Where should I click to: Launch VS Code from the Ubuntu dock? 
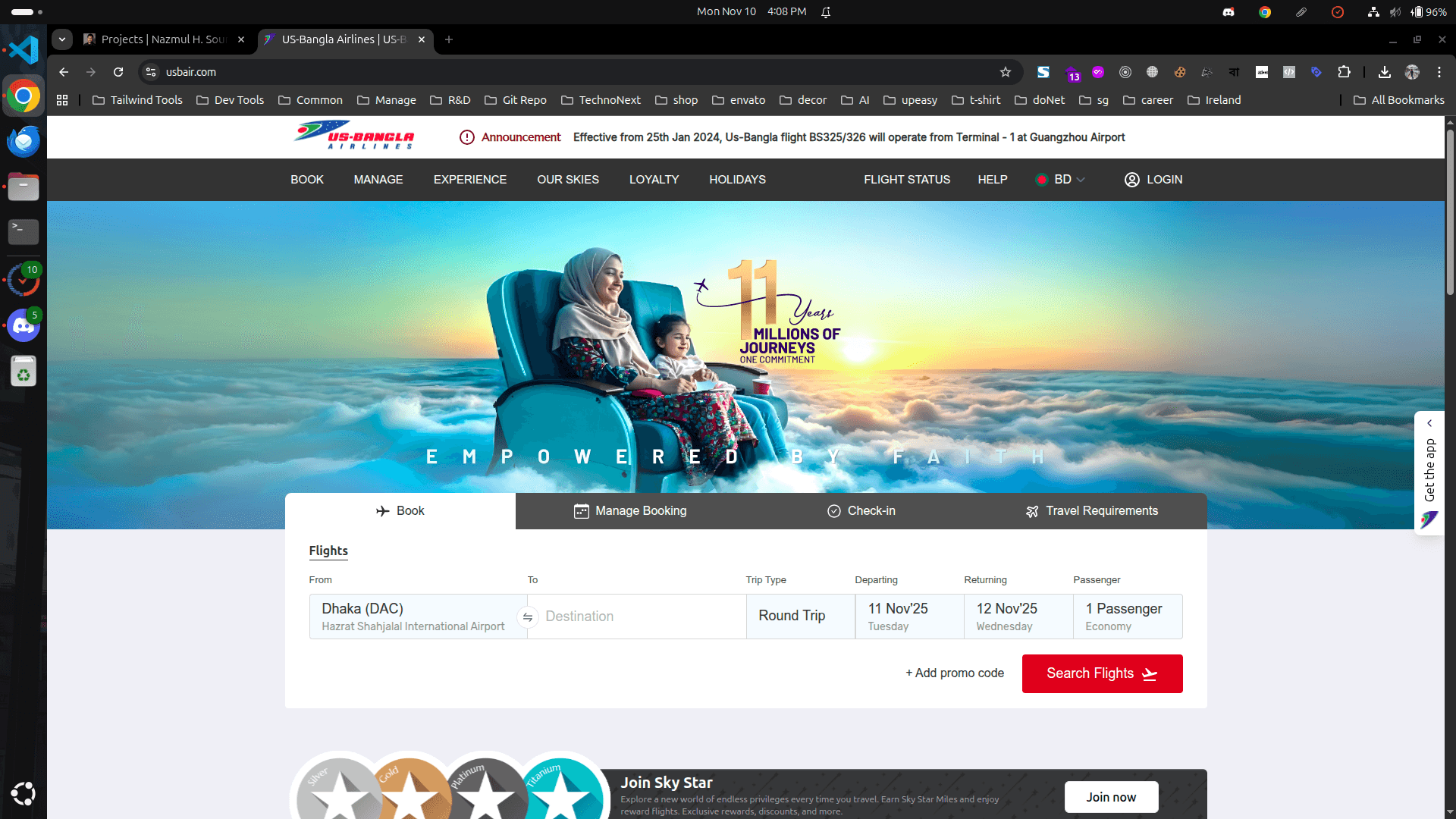point(23,49)
